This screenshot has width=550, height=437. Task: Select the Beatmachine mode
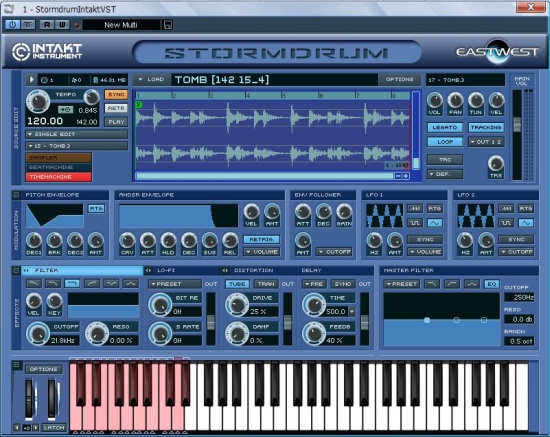point(59,167)
